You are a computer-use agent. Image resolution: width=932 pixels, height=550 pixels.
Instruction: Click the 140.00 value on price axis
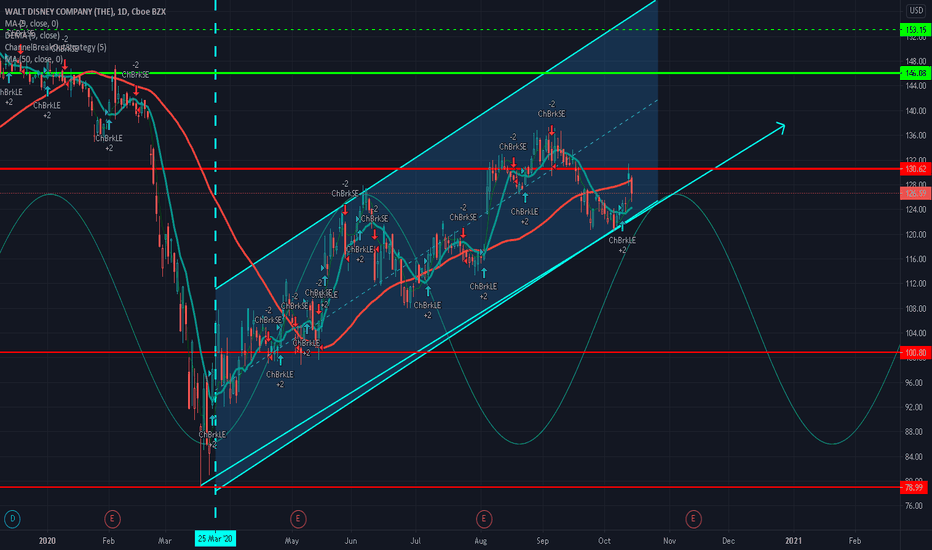[915, 111]
